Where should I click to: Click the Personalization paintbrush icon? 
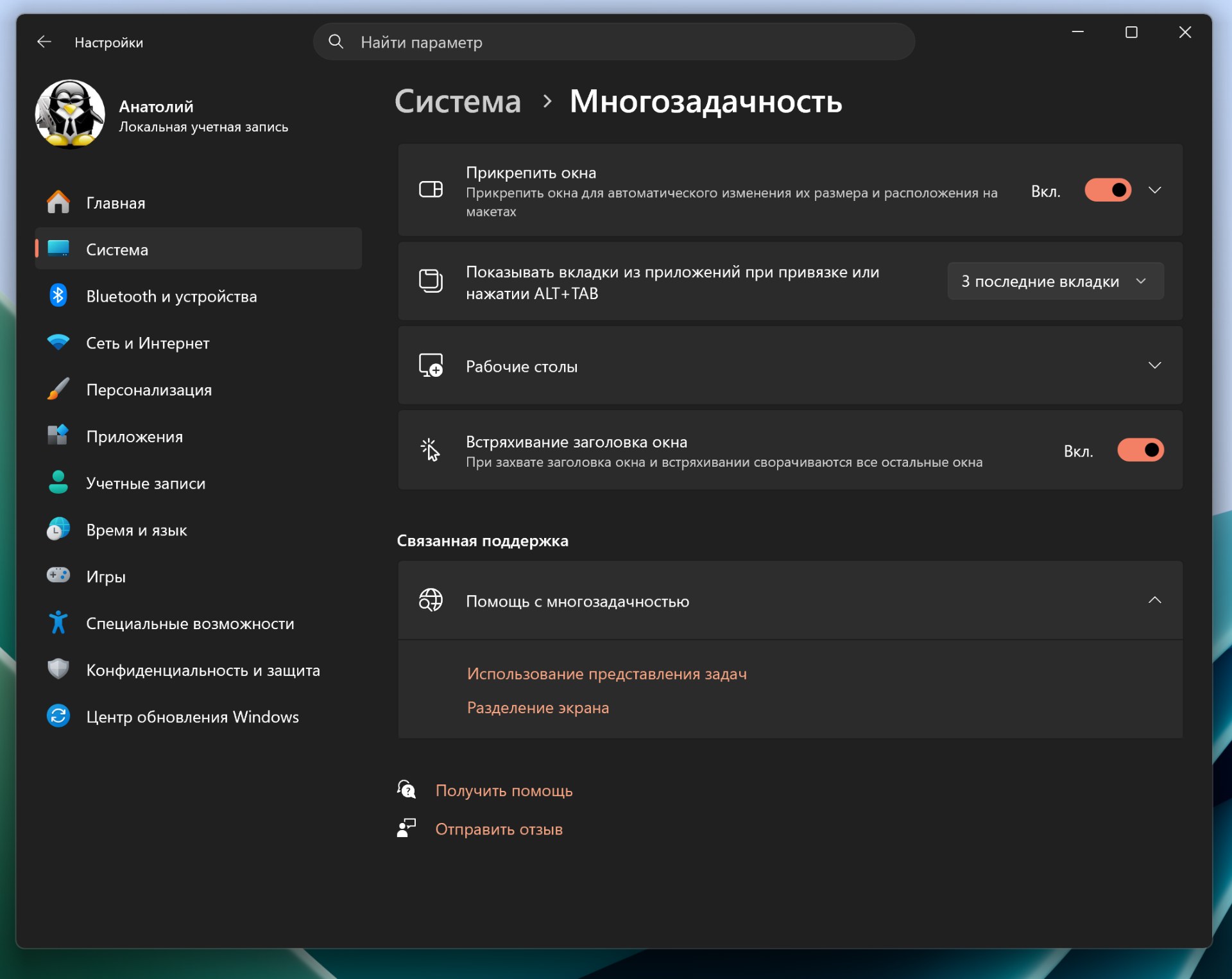pos(58,390)
